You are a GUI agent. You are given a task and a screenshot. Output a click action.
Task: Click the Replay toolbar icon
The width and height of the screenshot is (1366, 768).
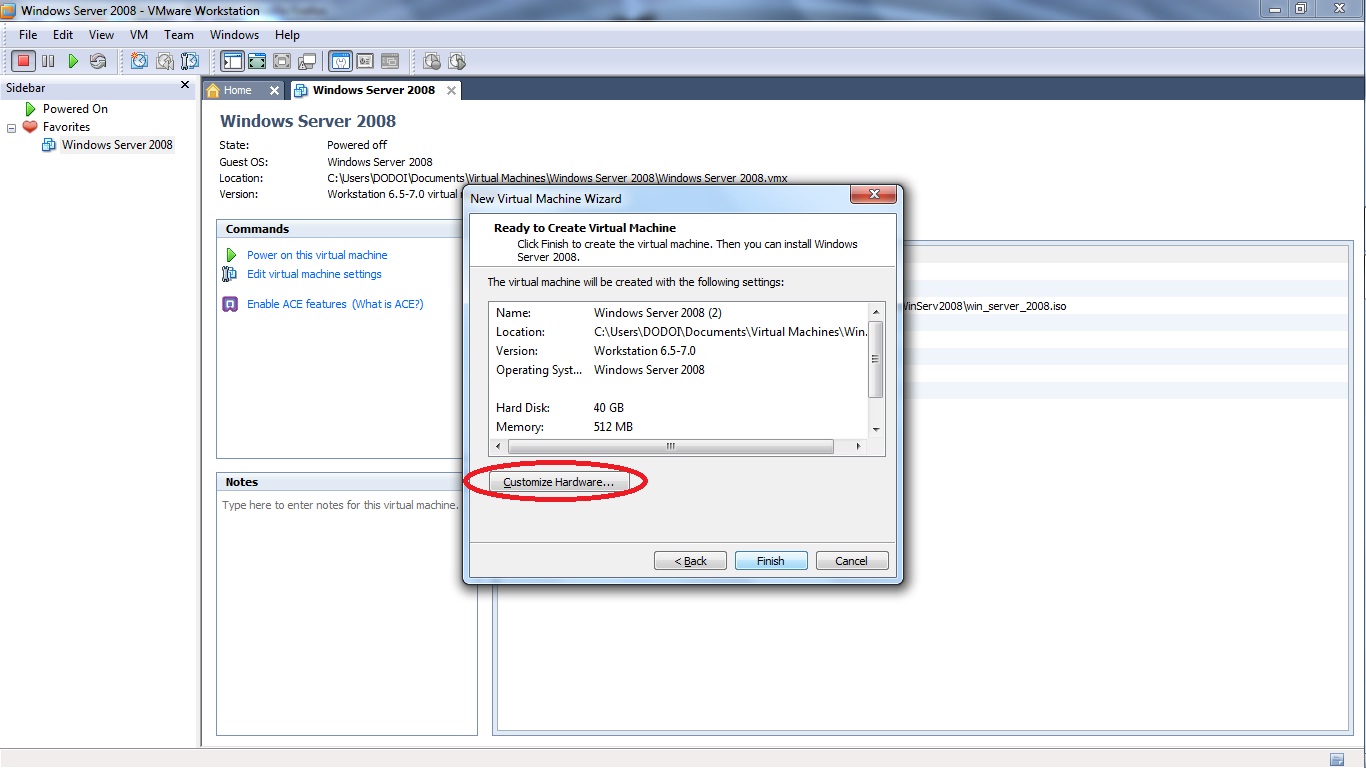click(x=457, y=62)
